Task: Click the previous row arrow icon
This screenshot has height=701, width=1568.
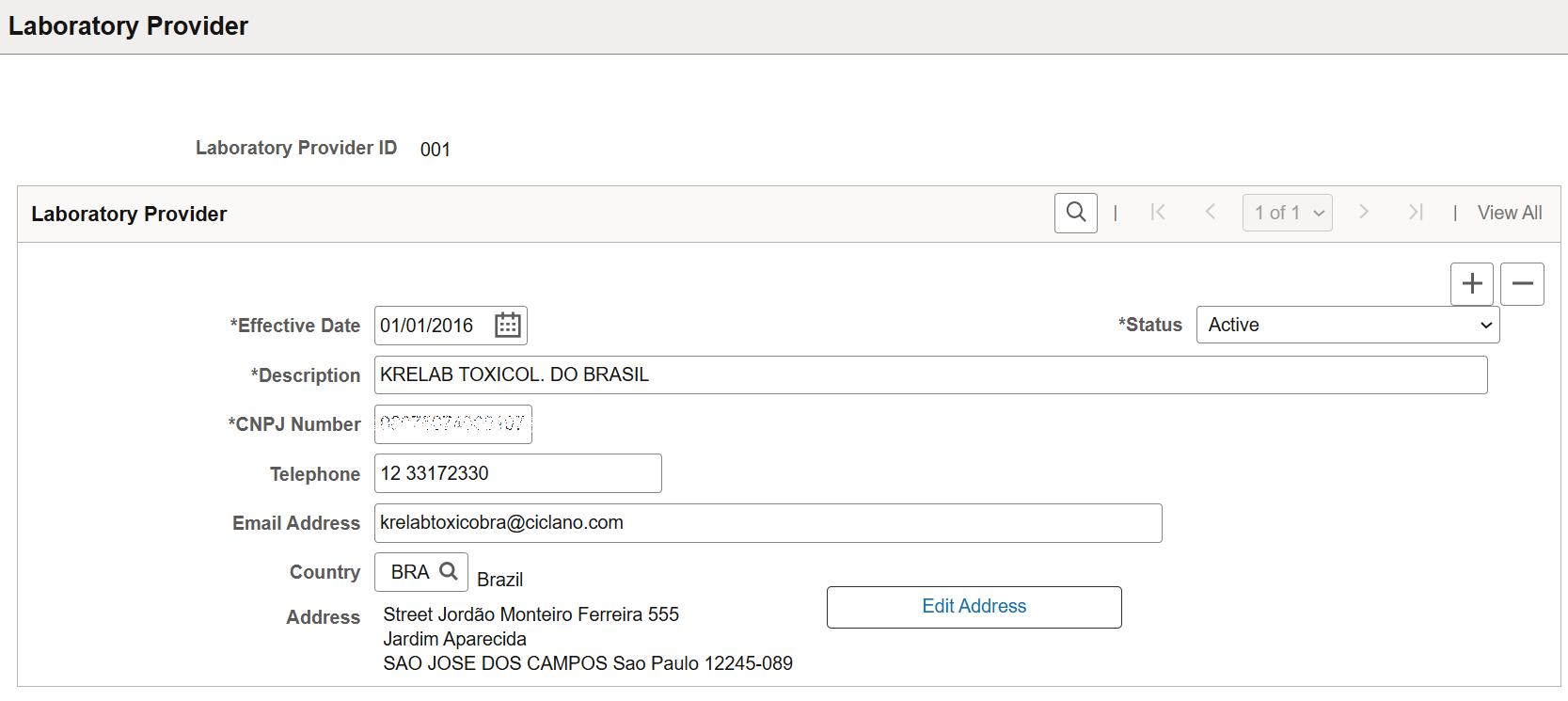Action: 1211,213
